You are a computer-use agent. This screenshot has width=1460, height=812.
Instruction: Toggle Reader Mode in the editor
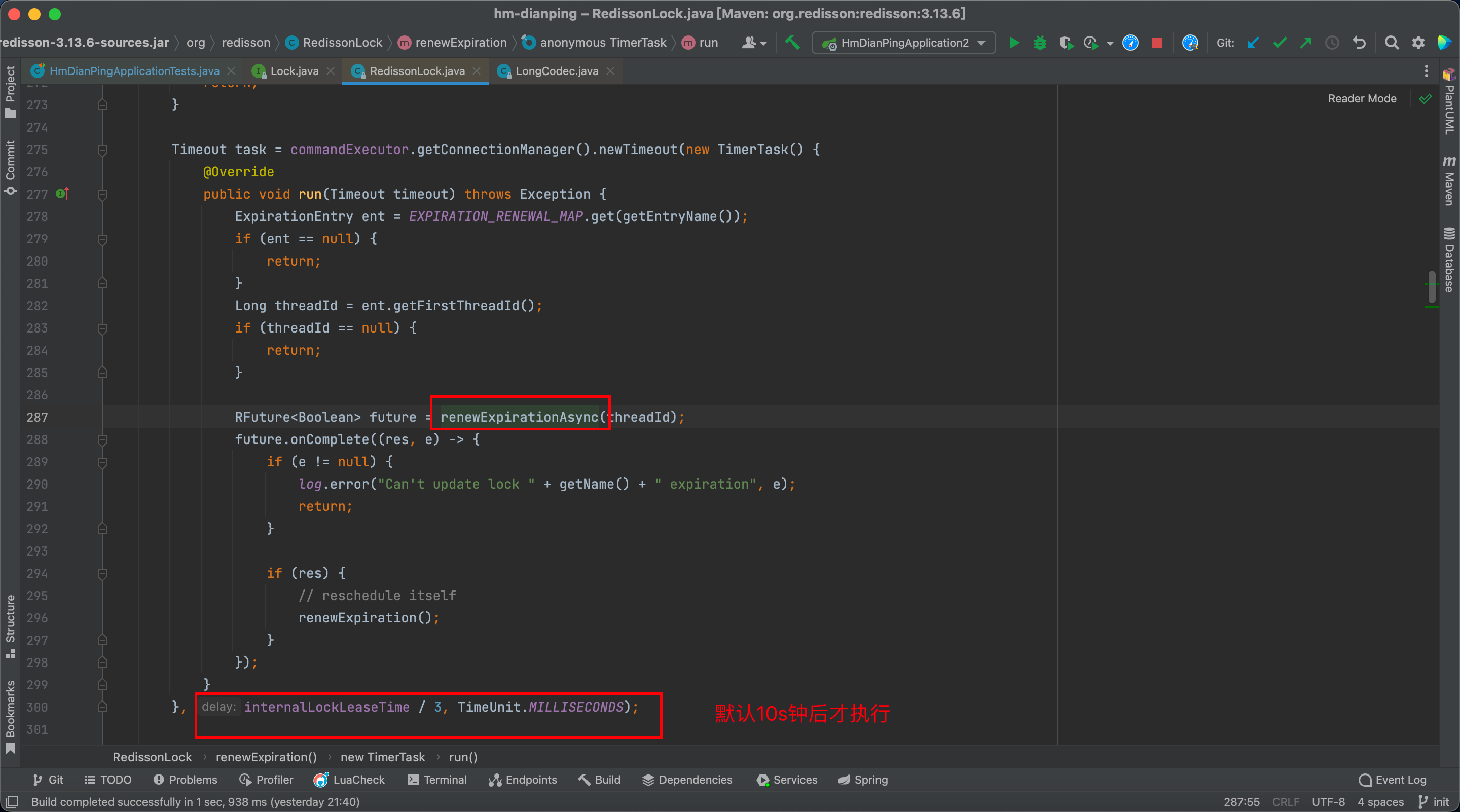(x=1362, y=99)
